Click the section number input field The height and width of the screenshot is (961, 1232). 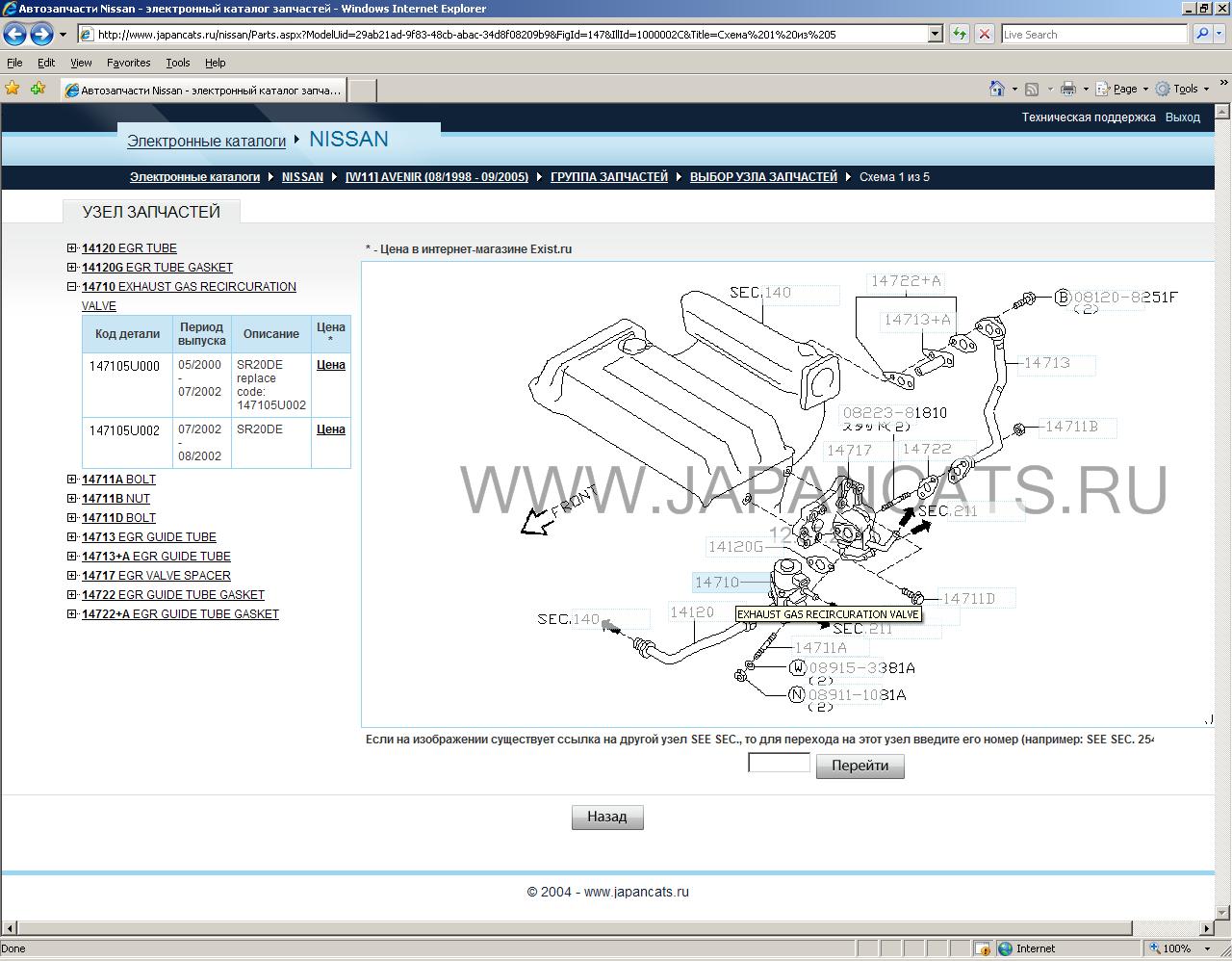coord(779,763)
